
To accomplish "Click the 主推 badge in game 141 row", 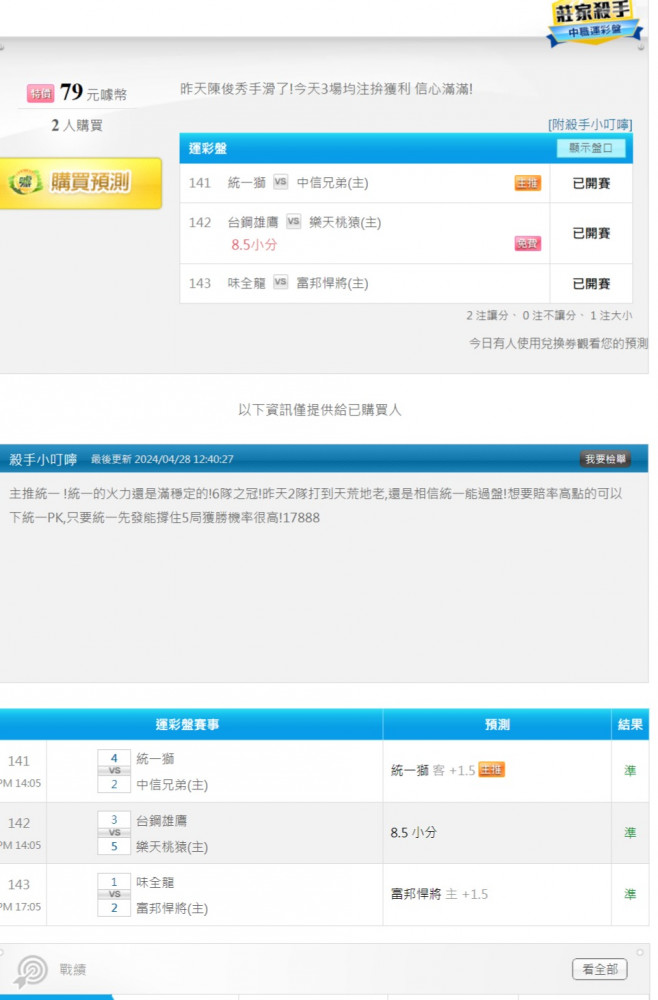I will tap(527, 184).
